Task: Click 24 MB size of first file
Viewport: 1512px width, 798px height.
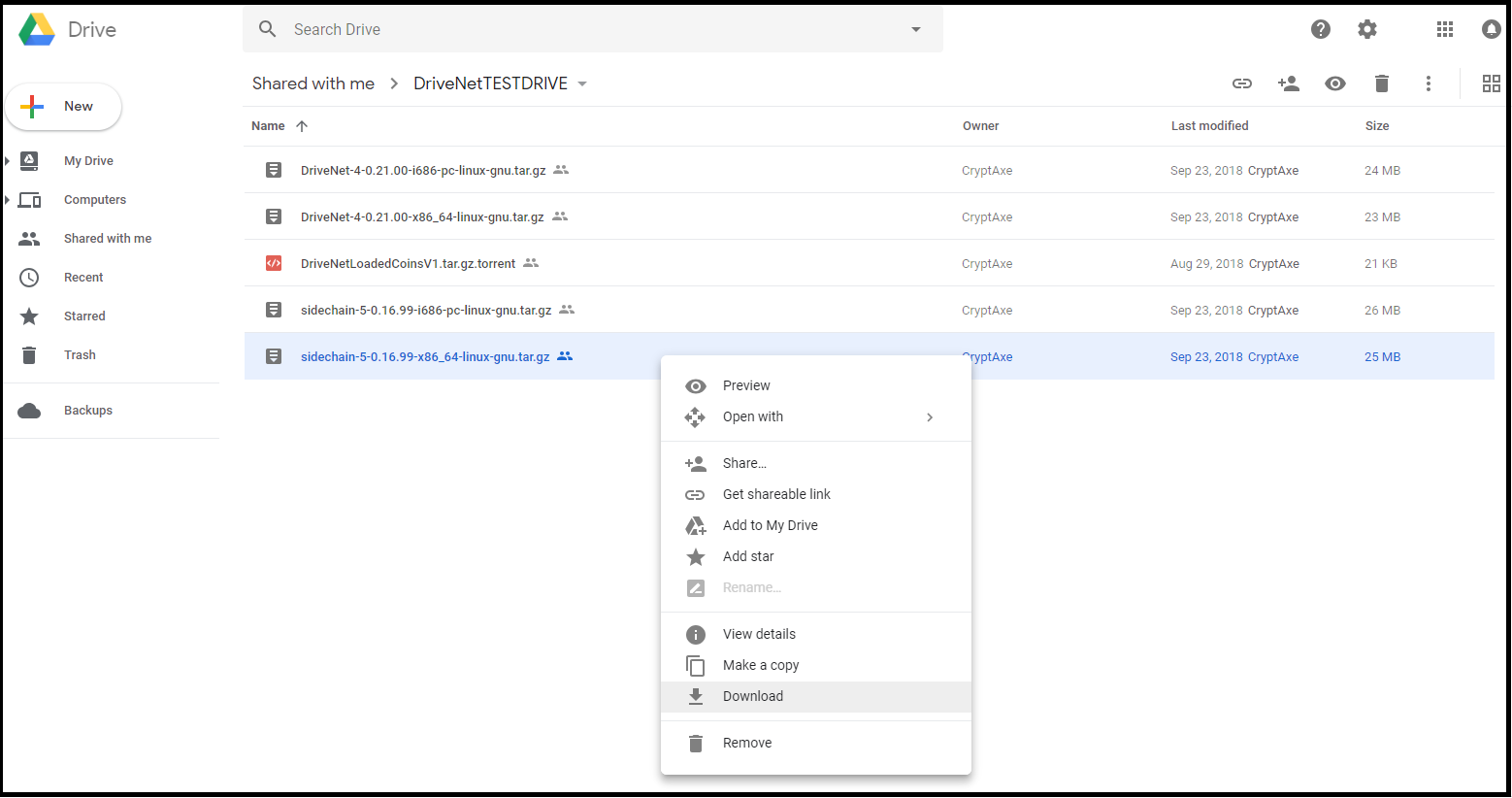Action: [x=1382, y=171]
